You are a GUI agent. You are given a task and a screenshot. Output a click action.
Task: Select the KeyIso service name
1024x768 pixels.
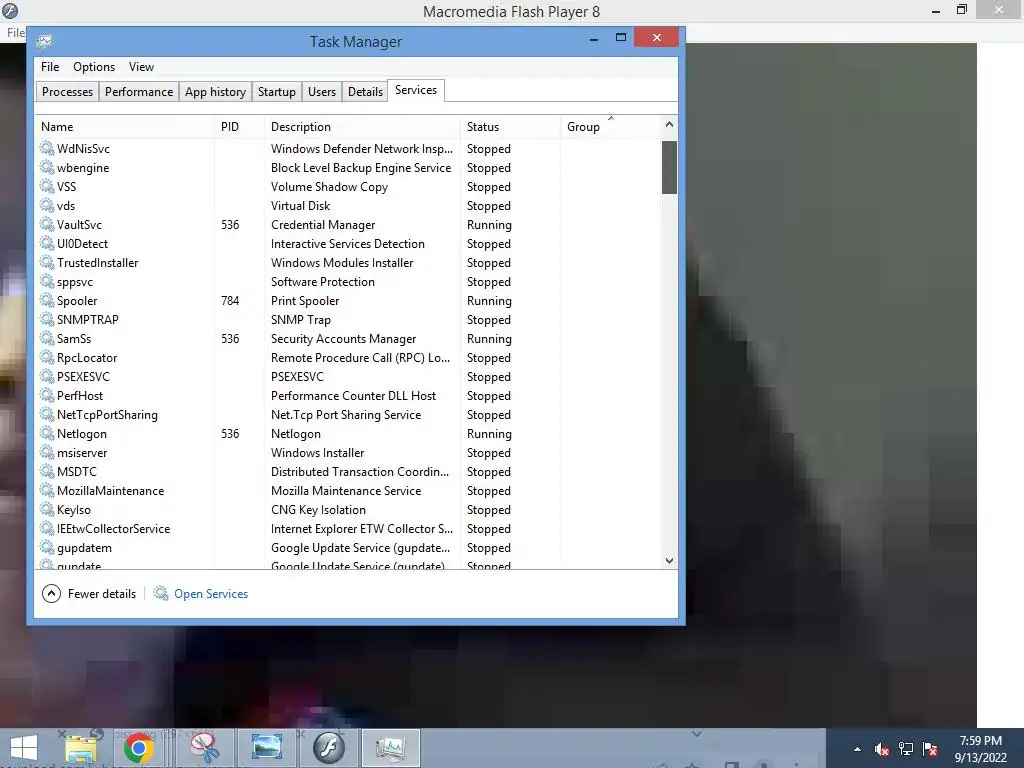(x=74, y=509)
